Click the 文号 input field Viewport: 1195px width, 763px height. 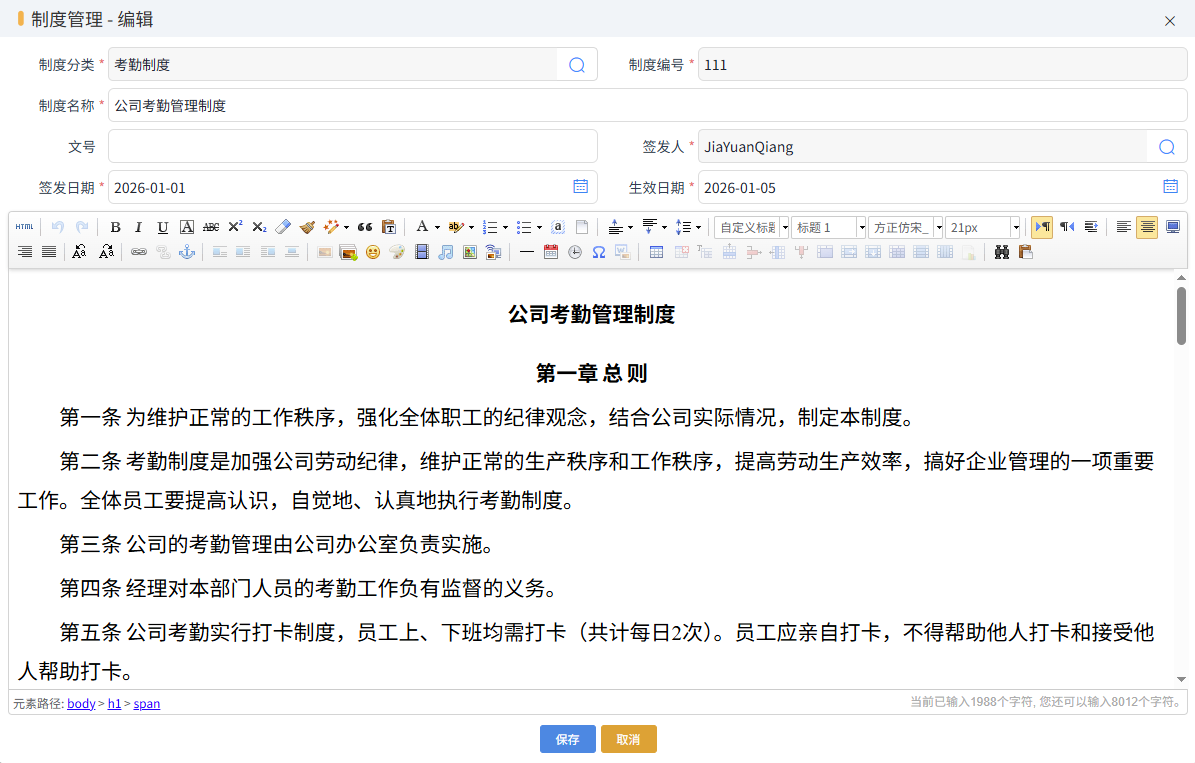click(x=353, y=146)
